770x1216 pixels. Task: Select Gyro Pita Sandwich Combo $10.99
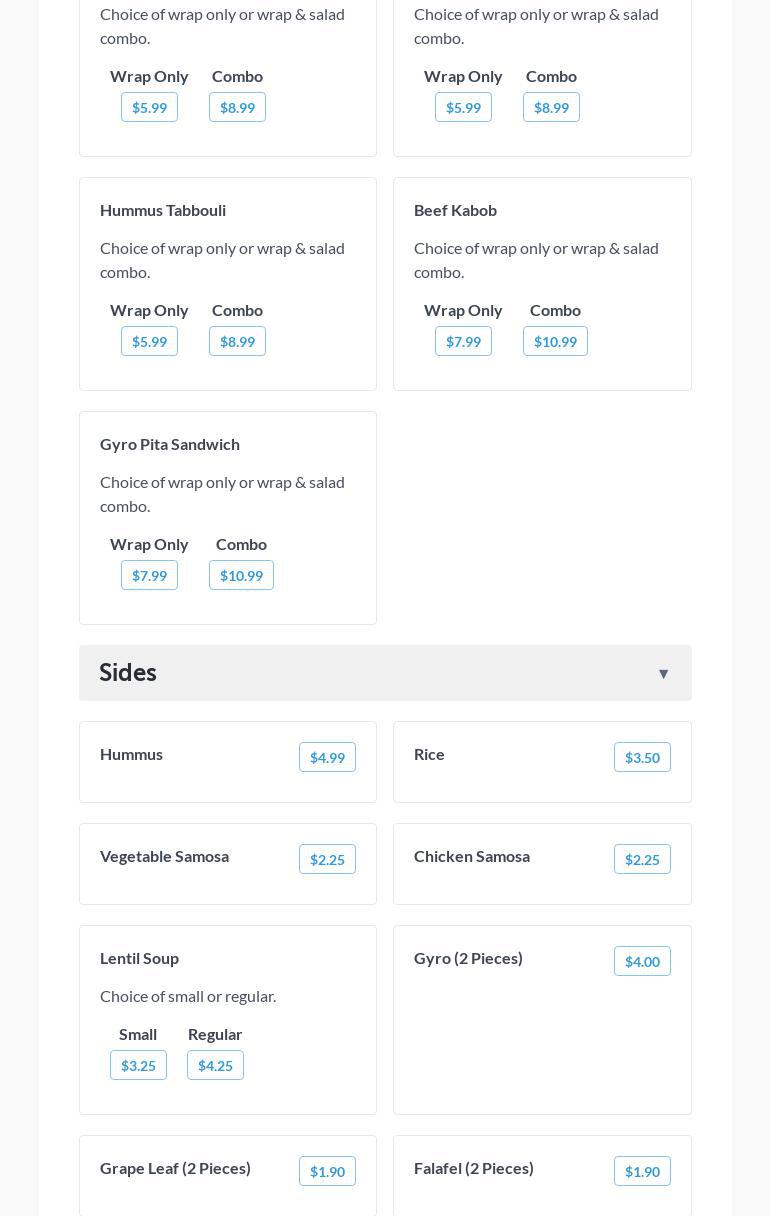241,575
